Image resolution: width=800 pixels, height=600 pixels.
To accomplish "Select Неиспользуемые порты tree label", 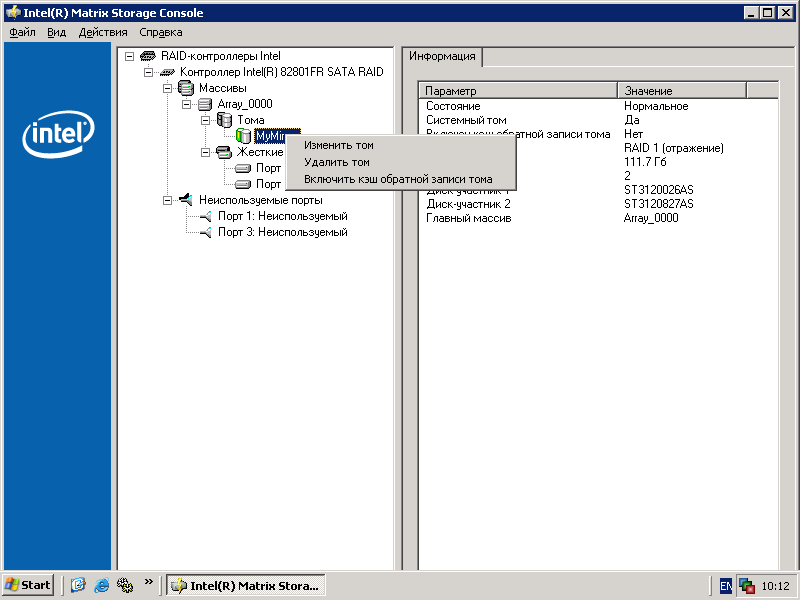I will 260,200.
